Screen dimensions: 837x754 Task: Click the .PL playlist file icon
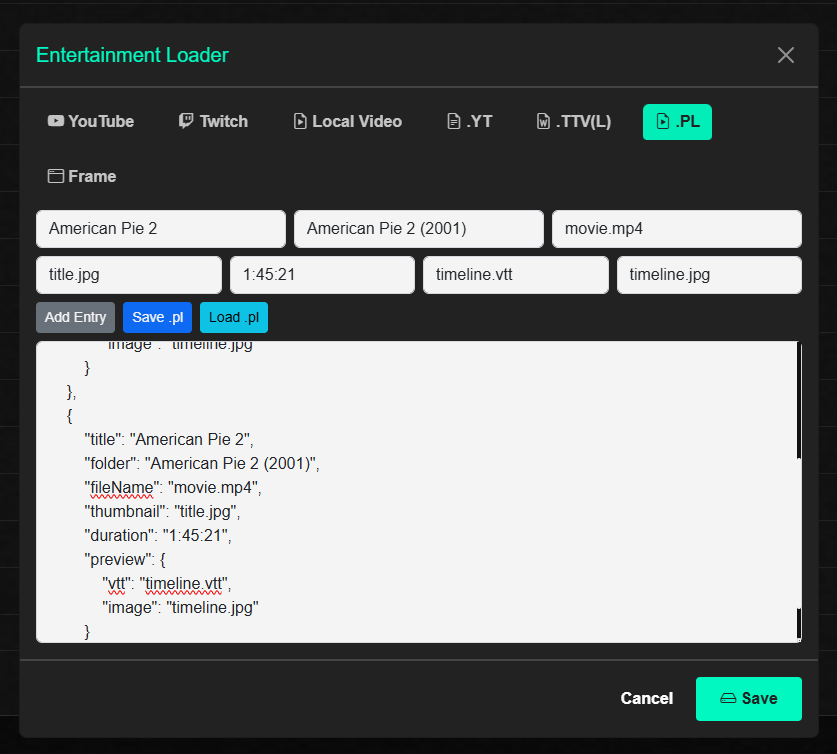click(662, 121)
